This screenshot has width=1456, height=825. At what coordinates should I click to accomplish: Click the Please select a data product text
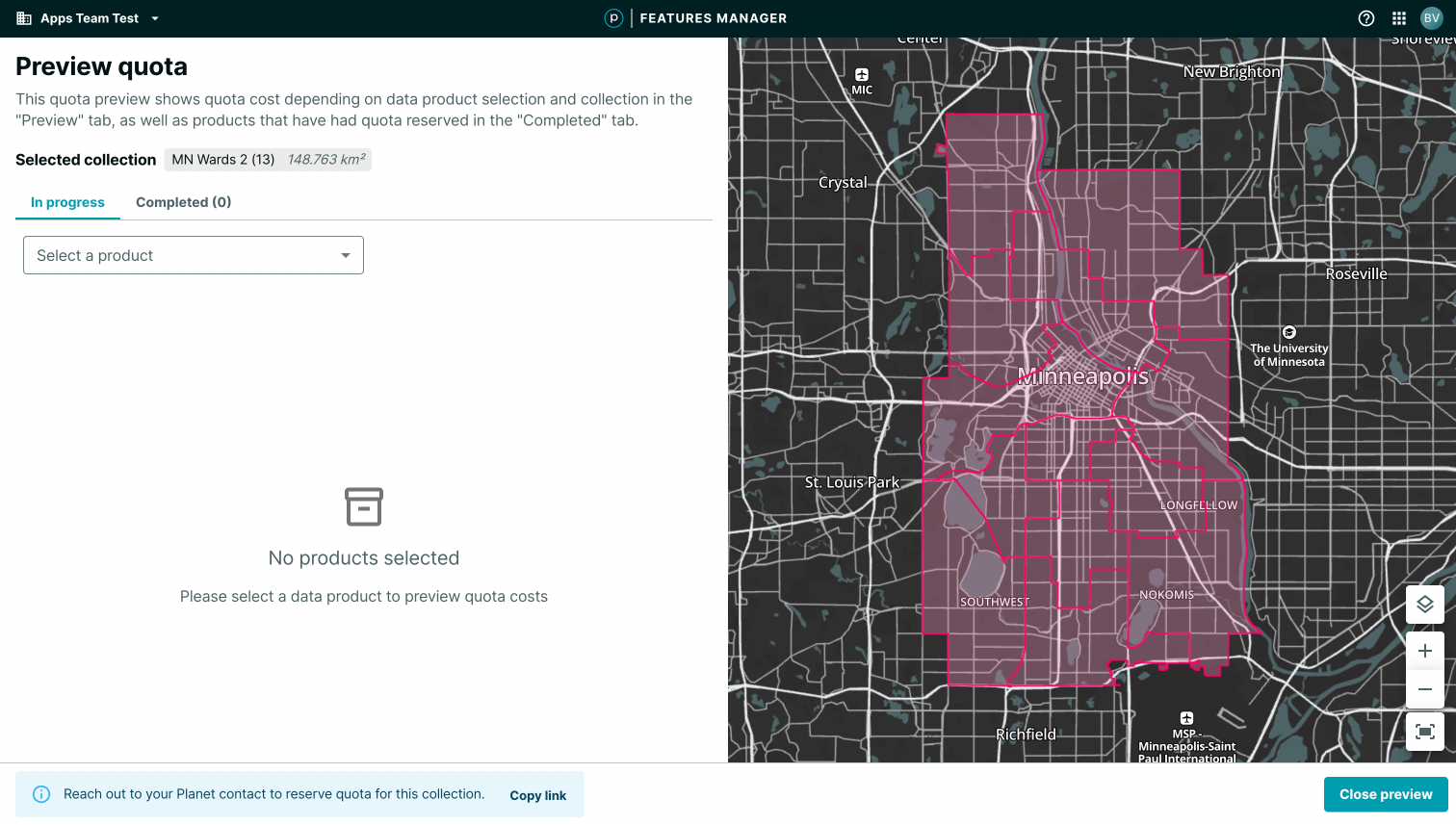coord(364,597)
